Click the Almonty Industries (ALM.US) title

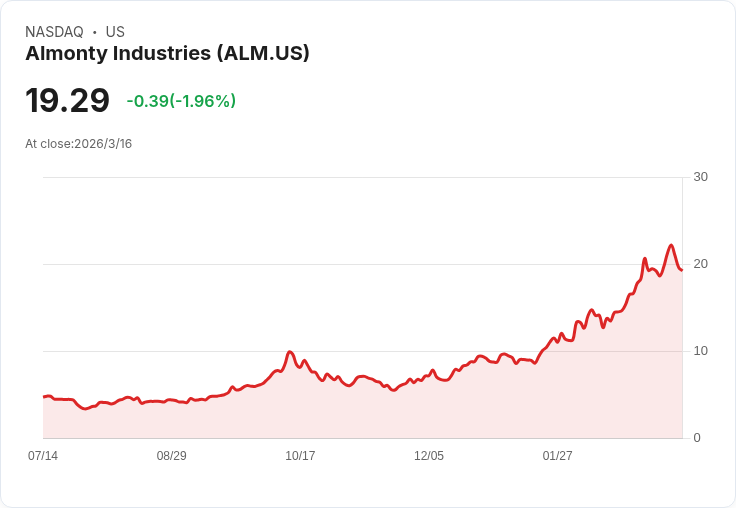pos(167,53)
